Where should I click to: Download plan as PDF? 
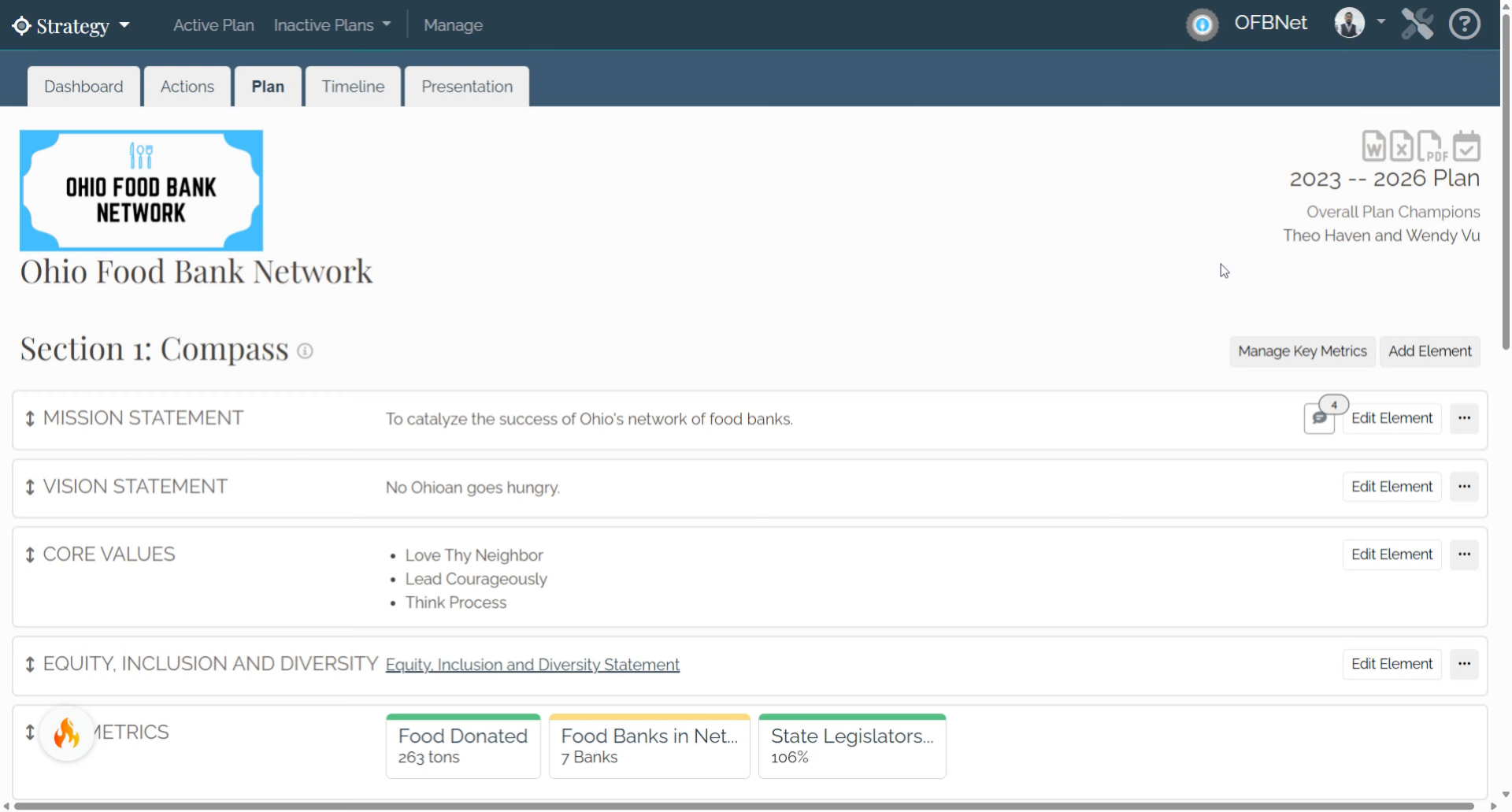(1432, 146)
